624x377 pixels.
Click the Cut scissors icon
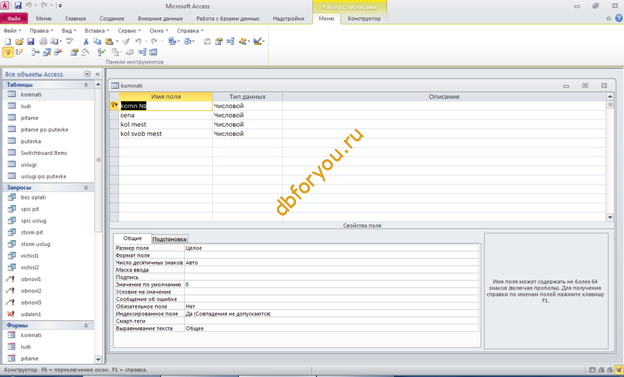tap(86, 41)
